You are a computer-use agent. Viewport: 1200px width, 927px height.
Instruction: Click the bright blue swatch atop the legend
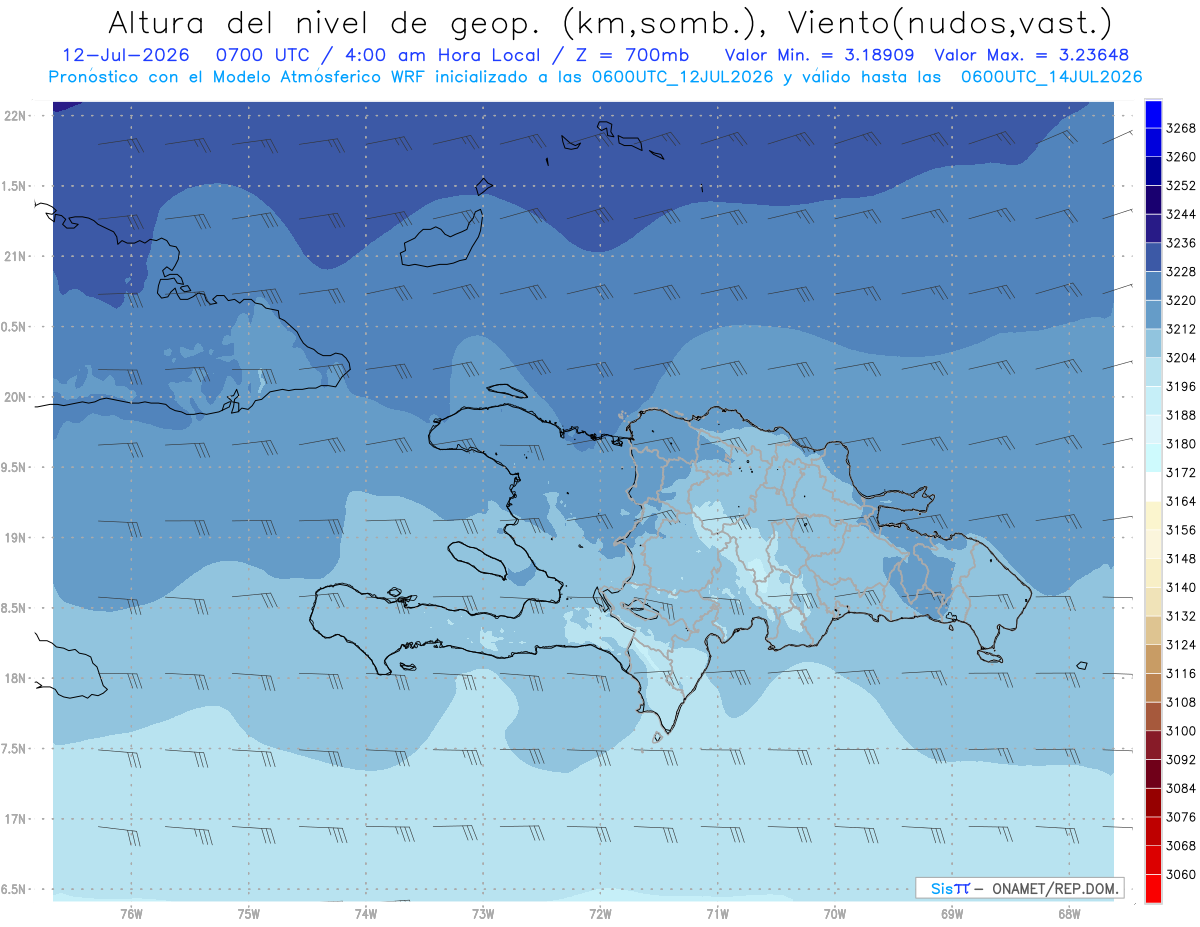coord(1152,113)
